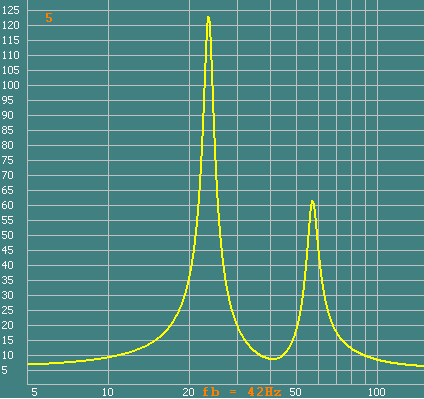
Task: Click the x-axis frequency label '20'
Action: click(188, 392)
